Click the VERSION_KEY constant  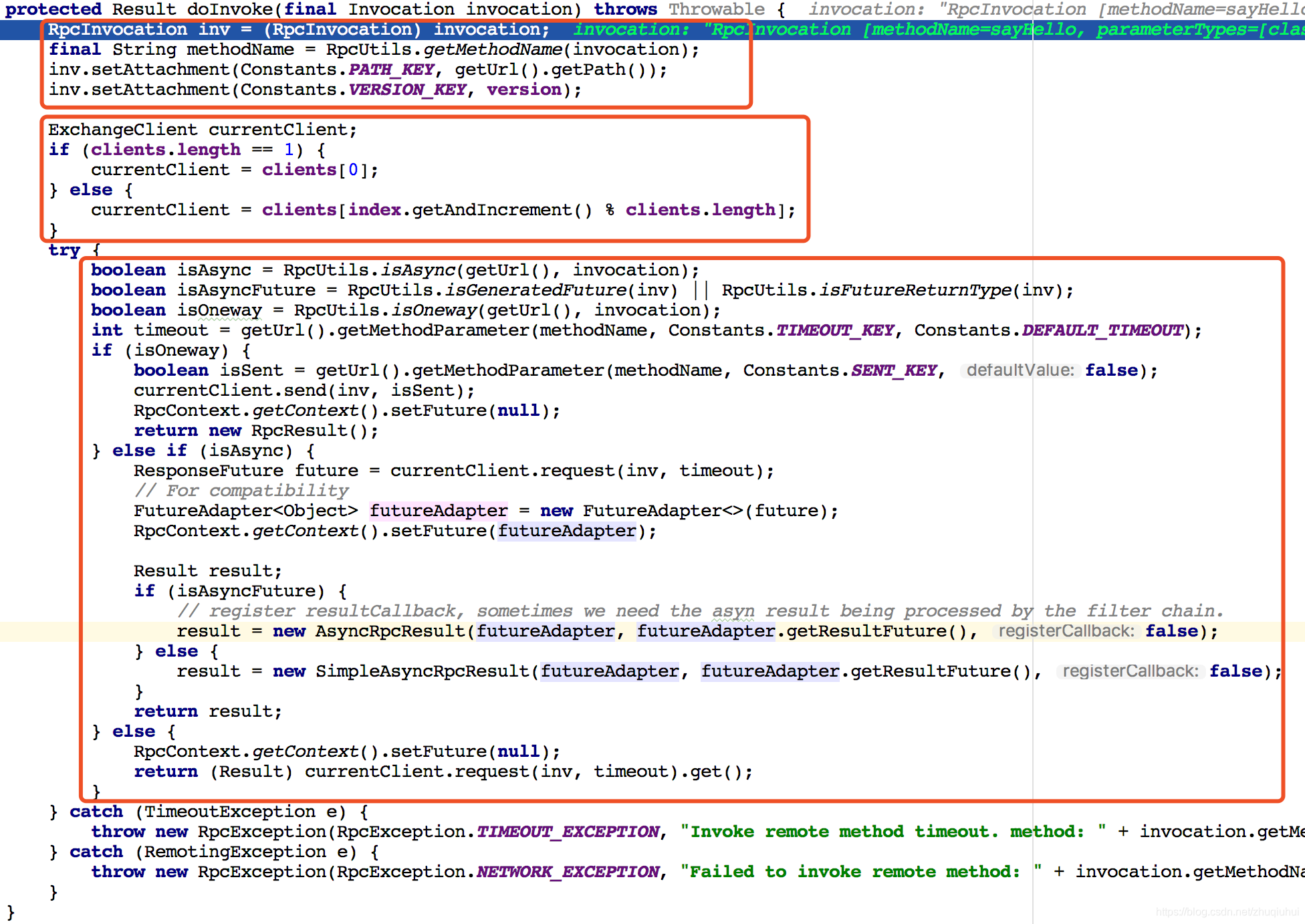[x=407, y=90]
